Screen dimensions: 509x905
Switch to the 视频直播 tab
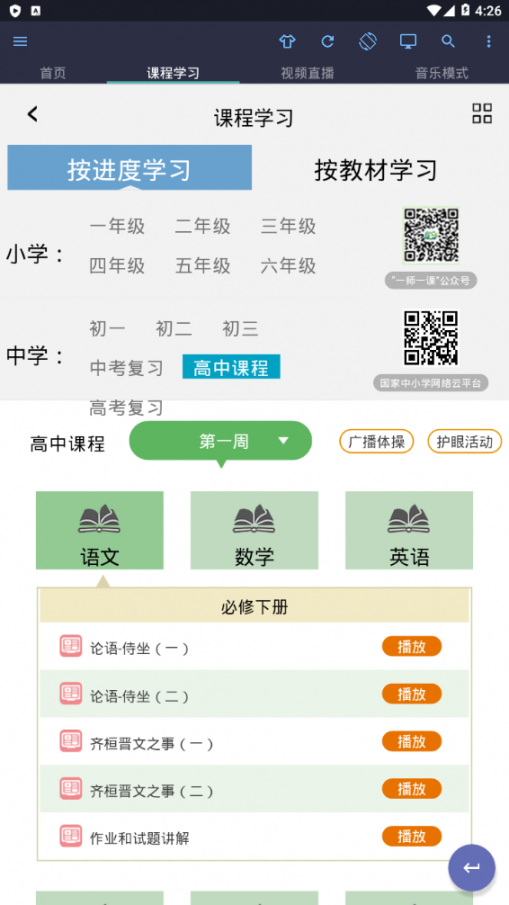pyautogui.click(x=308, y=73)
